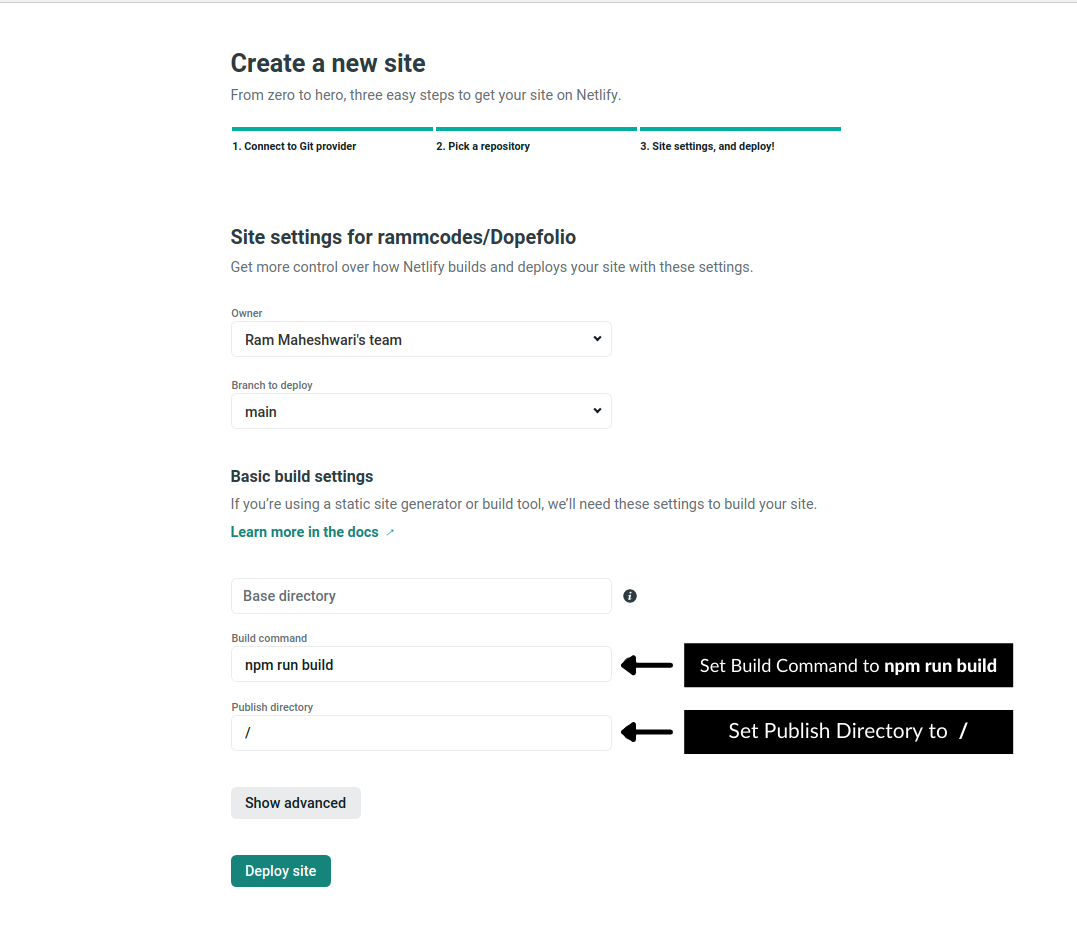1077x937 pixels.
Task: Expand advanced settings via Show advanced
Action: pyautogui.click(x=295, y=802)
